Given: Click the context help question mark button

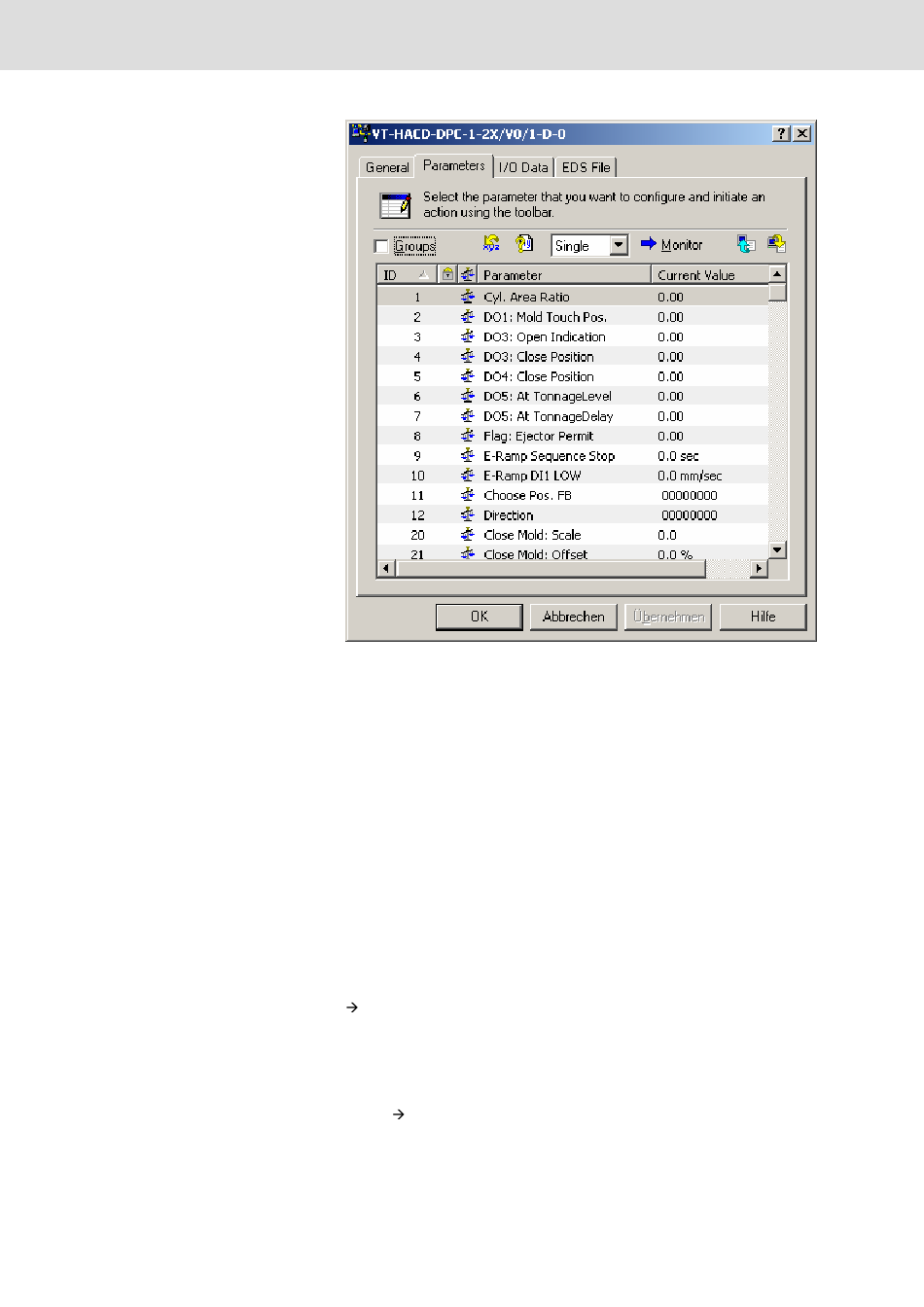Looking at the screenshot, I should (782, 134).
